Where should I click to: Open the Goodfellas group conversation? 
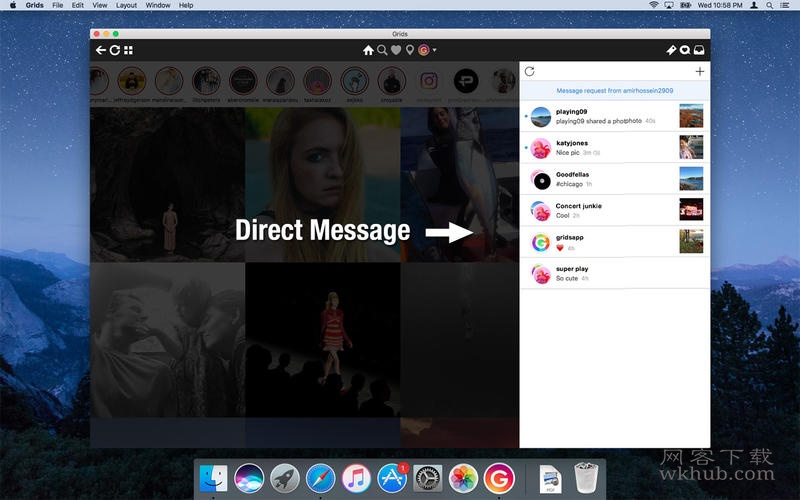point(614,179)
